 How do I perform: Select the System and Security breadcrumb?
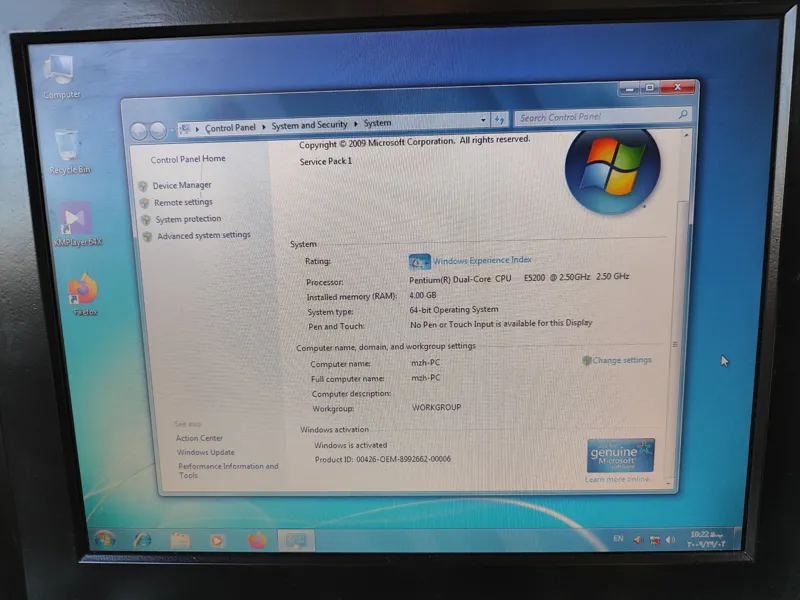[309, 125]
